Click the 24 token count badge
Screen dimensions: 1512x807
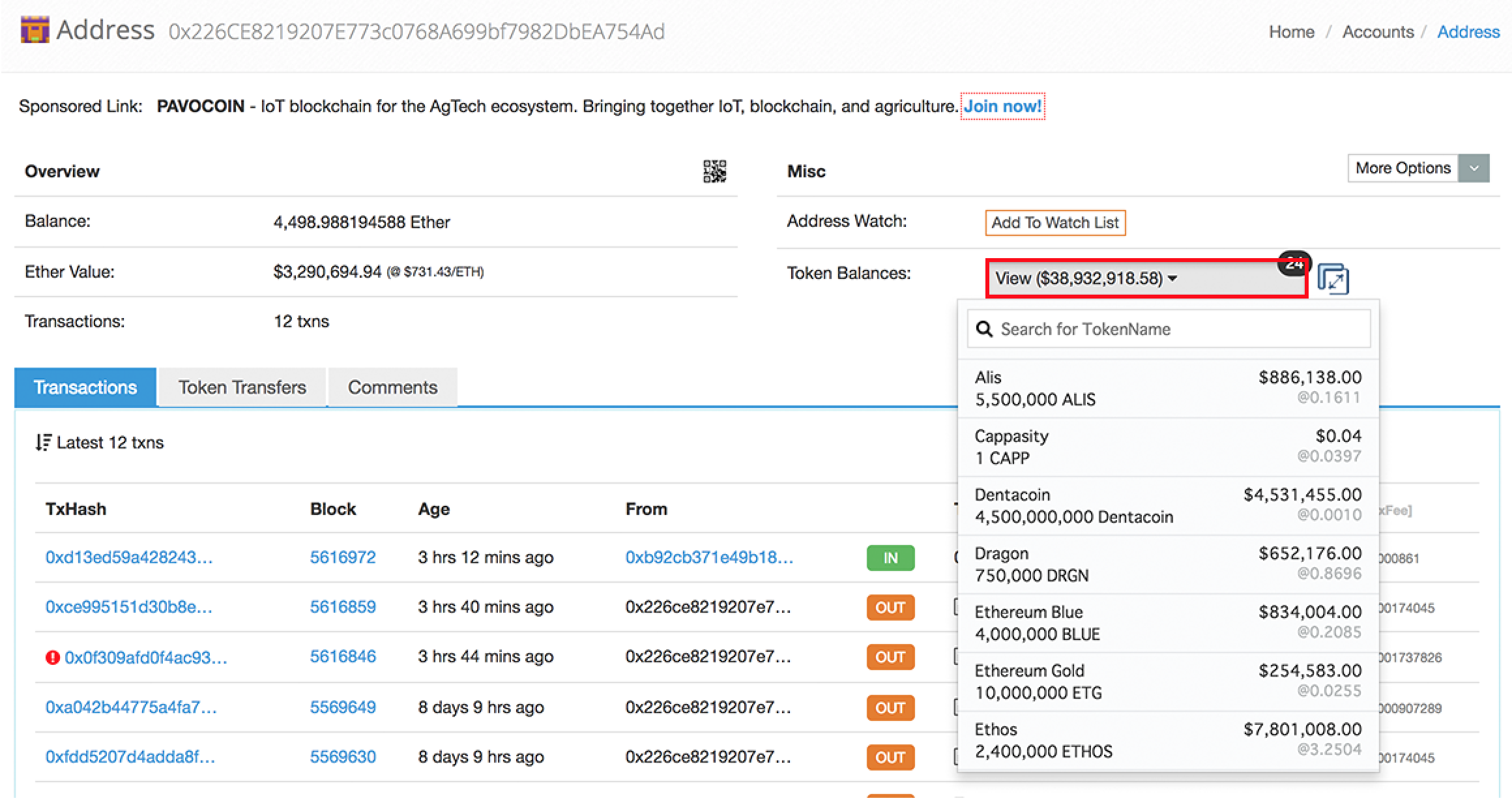[1294, 263]
